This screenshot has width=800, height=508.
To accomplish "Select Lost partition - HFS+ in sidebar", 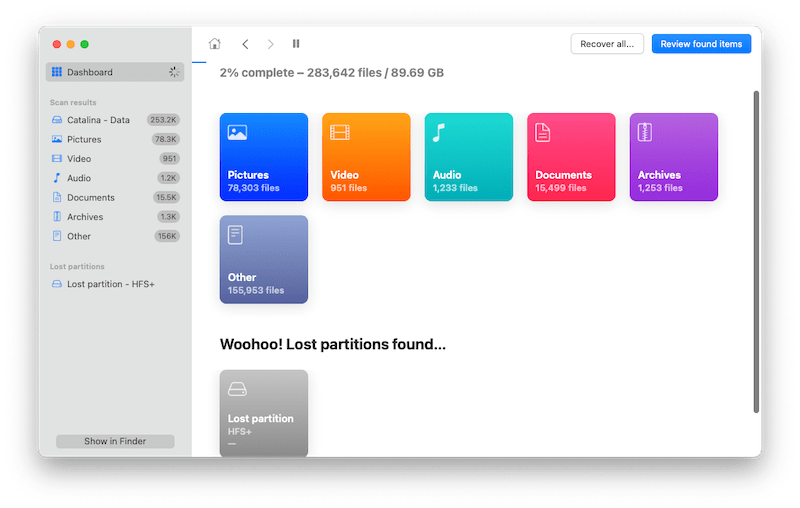I will coord(110,284).
